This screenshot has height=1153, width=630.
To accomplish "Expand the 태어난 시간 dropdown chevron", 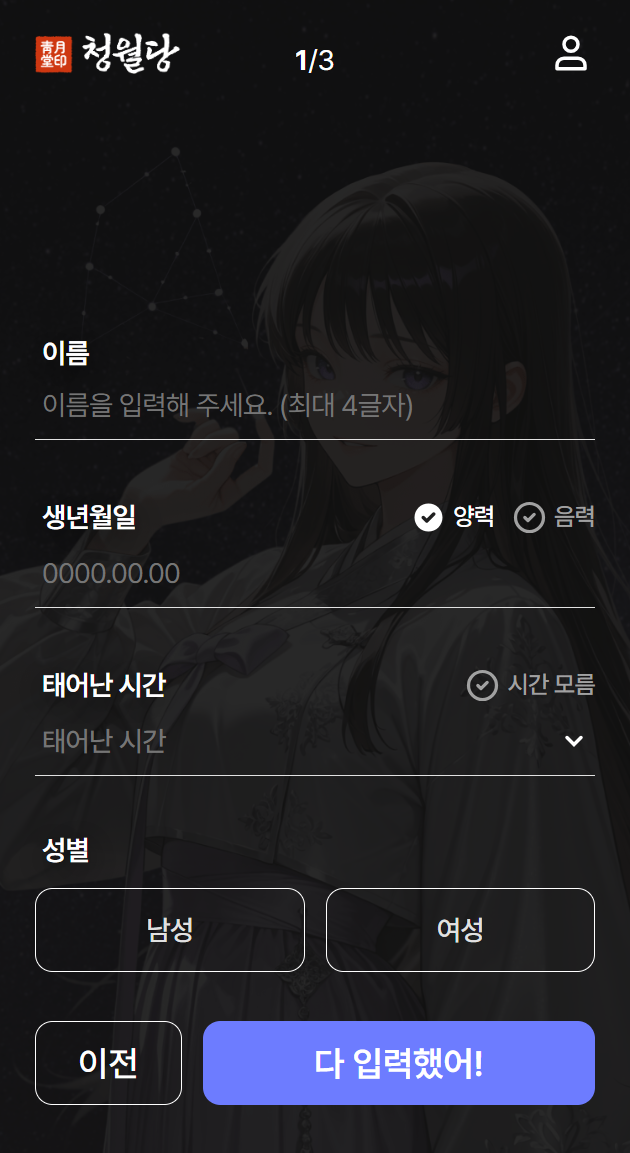I will (573, 741).
